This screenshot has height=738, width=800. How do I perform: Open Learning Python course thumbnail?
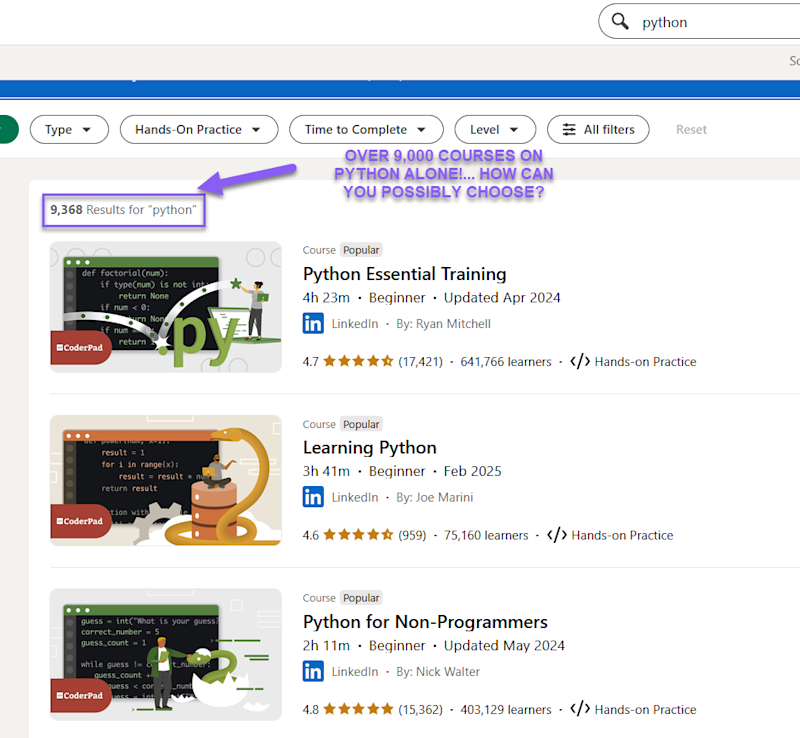166,480
